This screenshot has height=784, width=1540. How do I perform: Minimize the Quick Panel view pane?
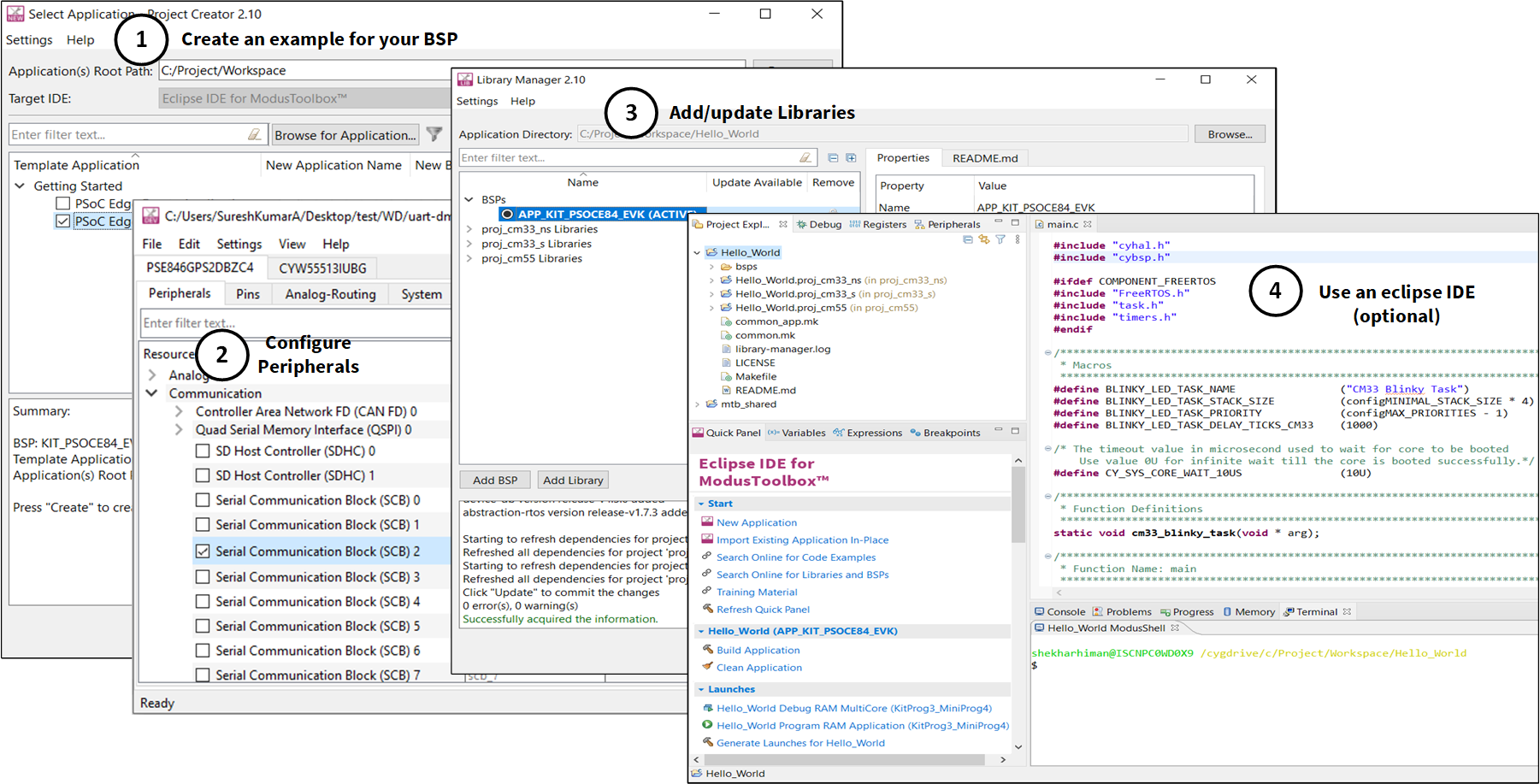point(998,431)
